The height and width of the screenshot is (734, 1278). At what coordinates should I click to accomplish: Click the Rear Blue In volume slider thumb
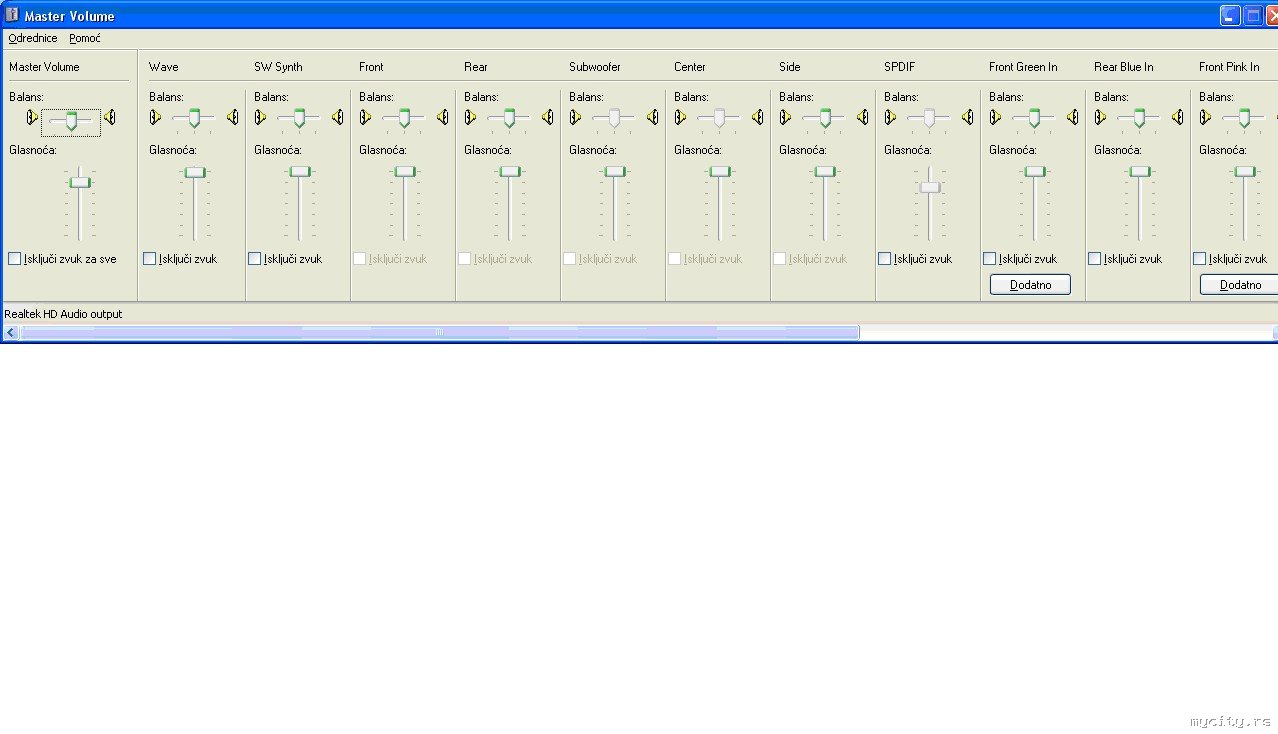(1140, 172)
